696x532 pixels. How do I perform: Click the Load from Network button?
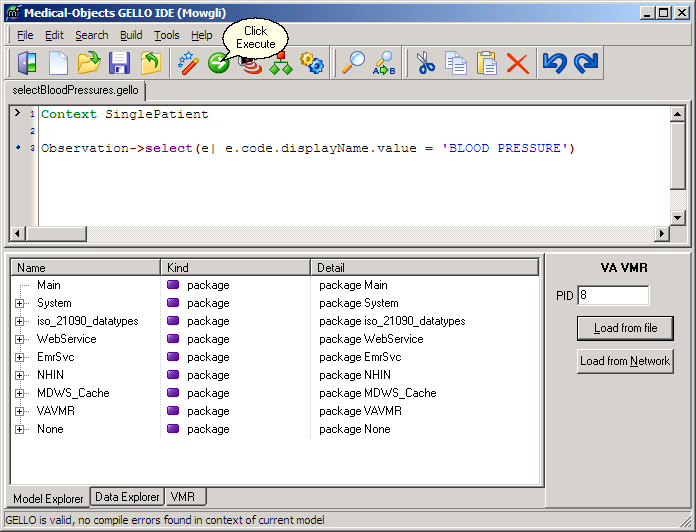[x=625, y=361]
